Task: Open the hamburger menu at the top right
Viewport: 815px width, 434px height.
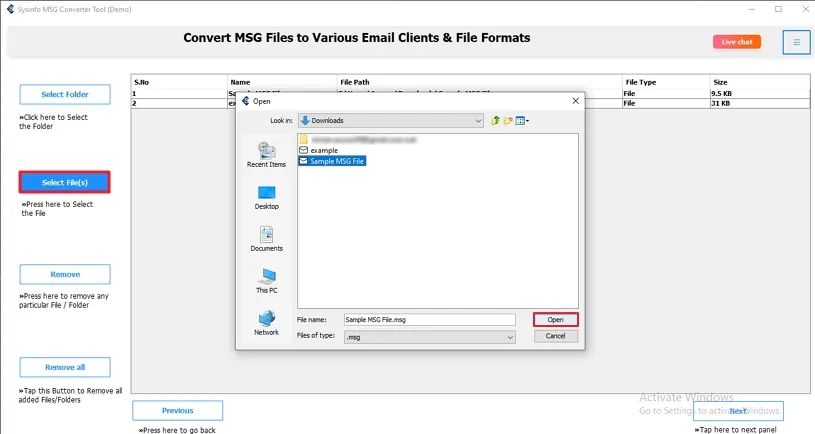Action: tap(796, 42)
